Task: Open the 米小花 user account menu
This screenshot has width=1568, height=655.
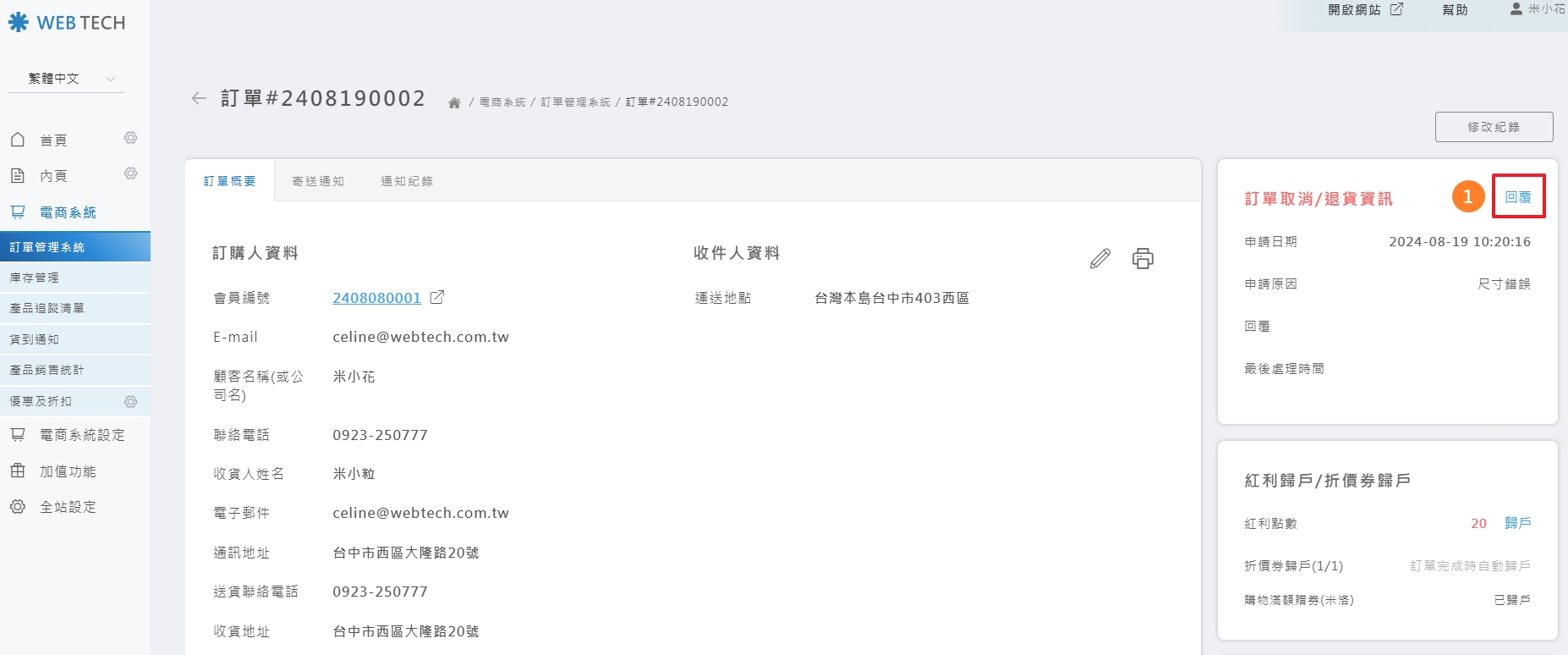Action: [1538, 9]
